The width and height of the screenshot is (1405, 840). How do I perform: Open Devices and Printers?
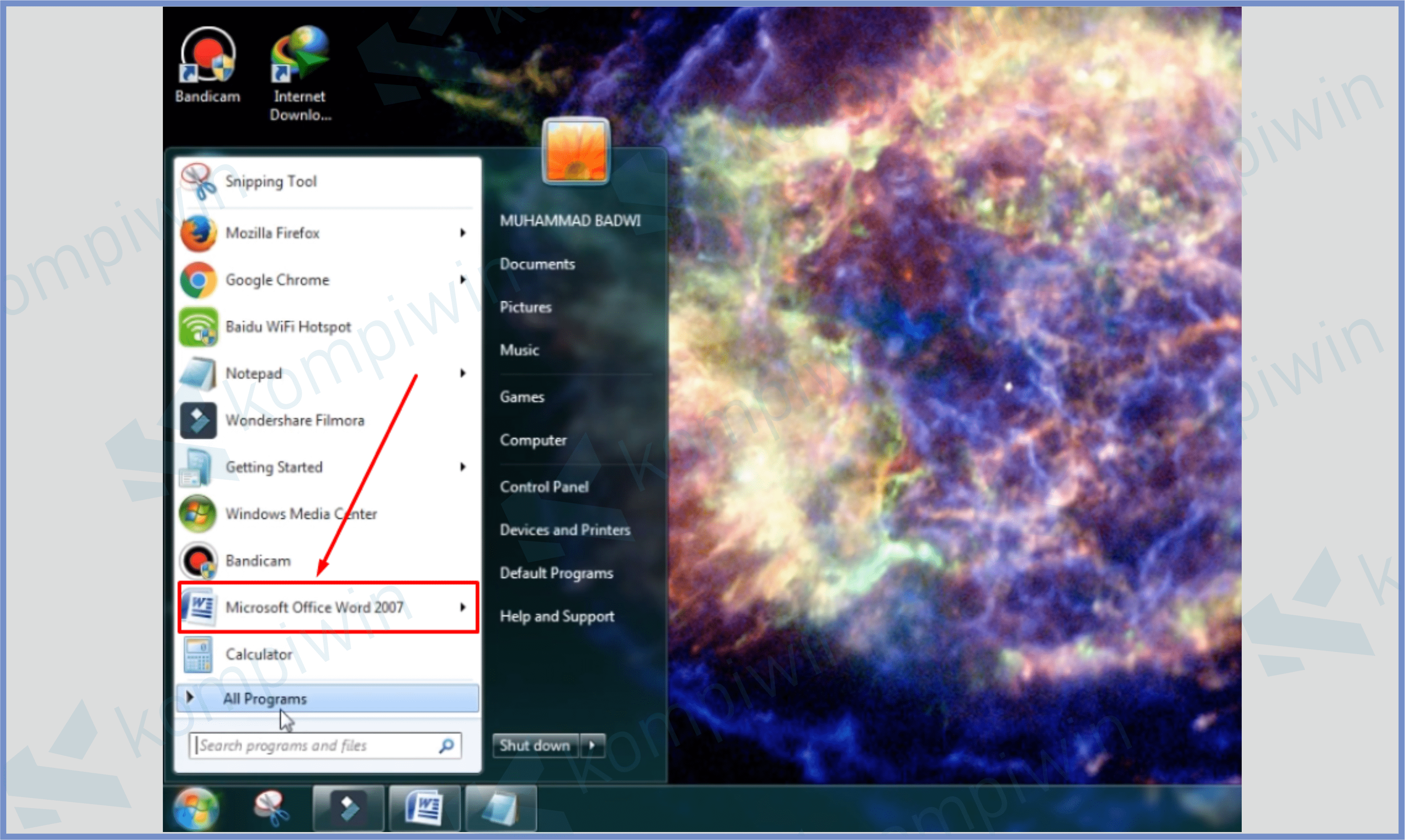565,530
